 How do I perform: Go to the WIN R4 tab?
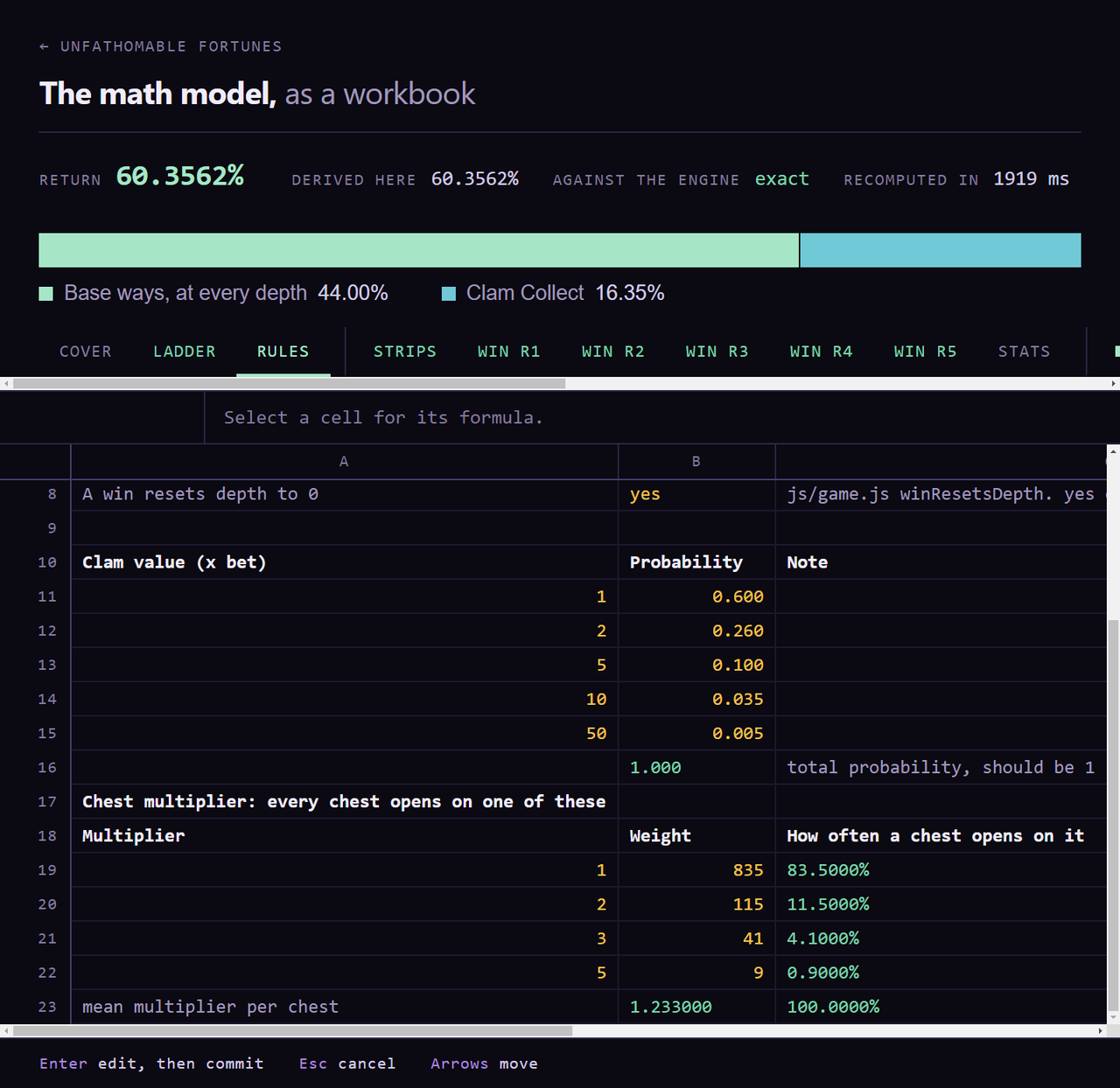[822, 352]
